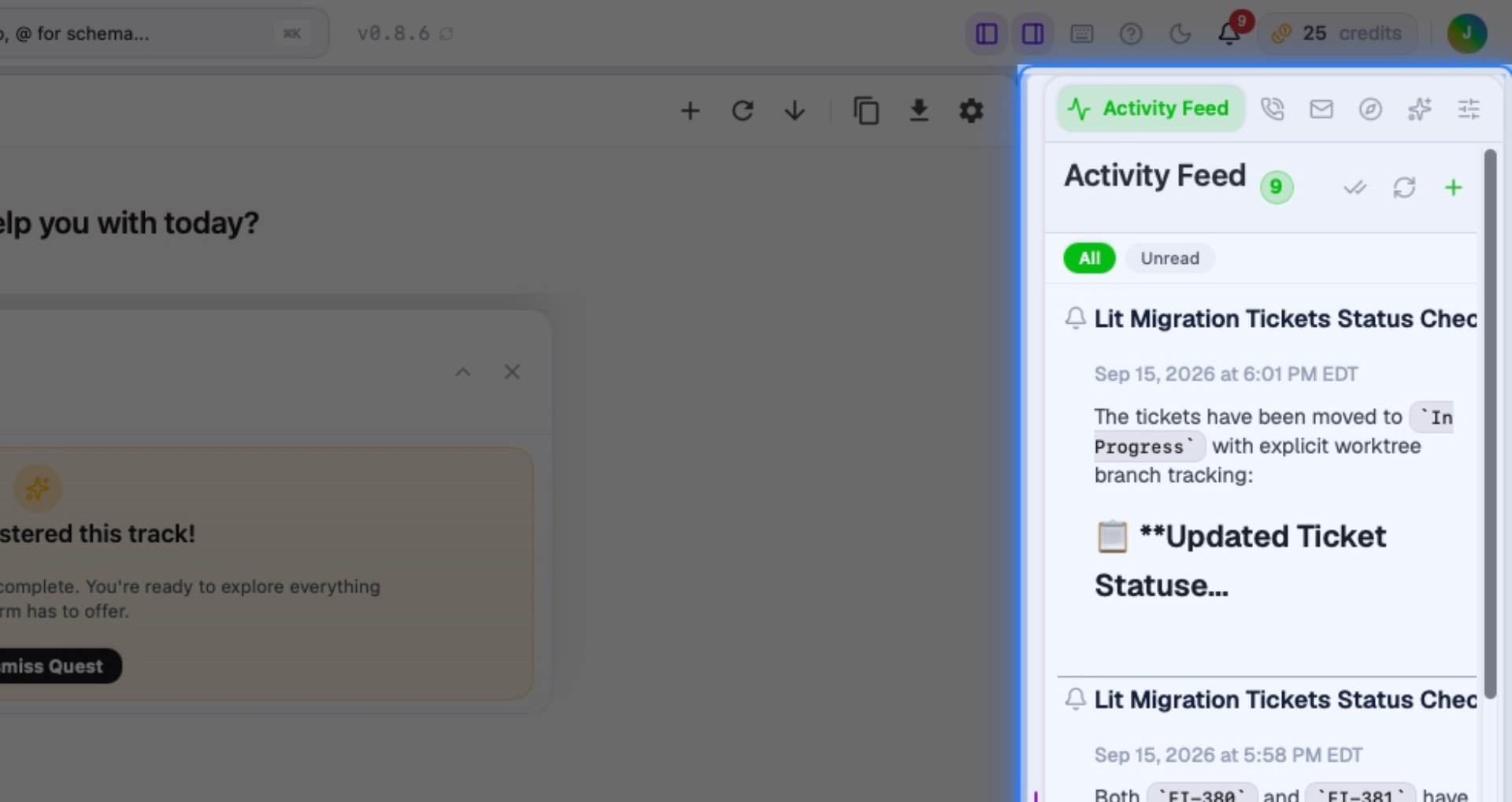
Task: Close the quest card with X
Action: pyautogui.click(x=512, y=372)
